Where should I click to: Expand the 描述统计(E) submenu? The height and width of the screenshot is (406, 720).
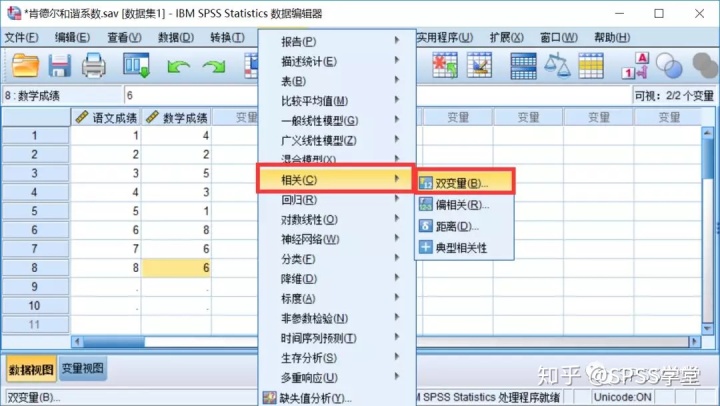point(337,61)
